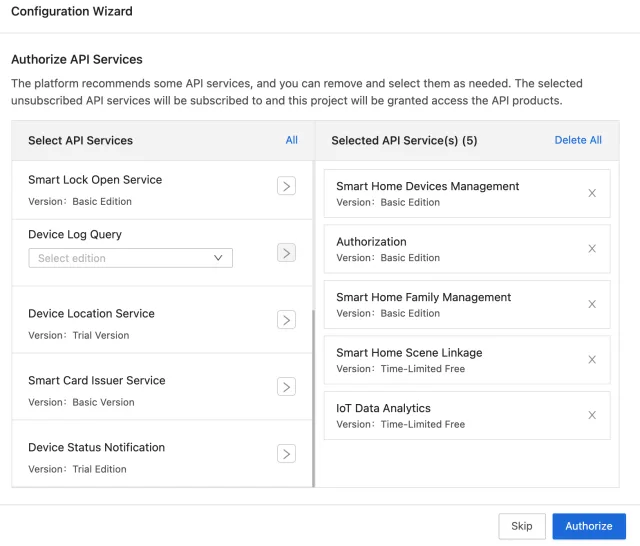Remove the Authorization service with X
The height and width of the screenshot is (546, 640).
point(592,249)
